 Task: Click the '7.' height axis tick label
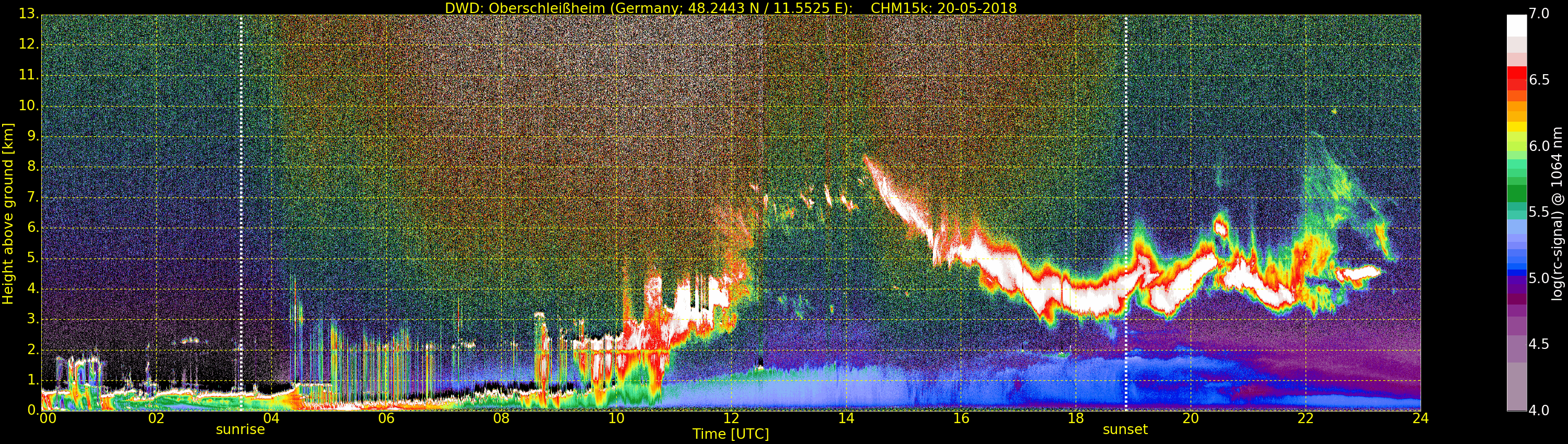click(32, 197)
